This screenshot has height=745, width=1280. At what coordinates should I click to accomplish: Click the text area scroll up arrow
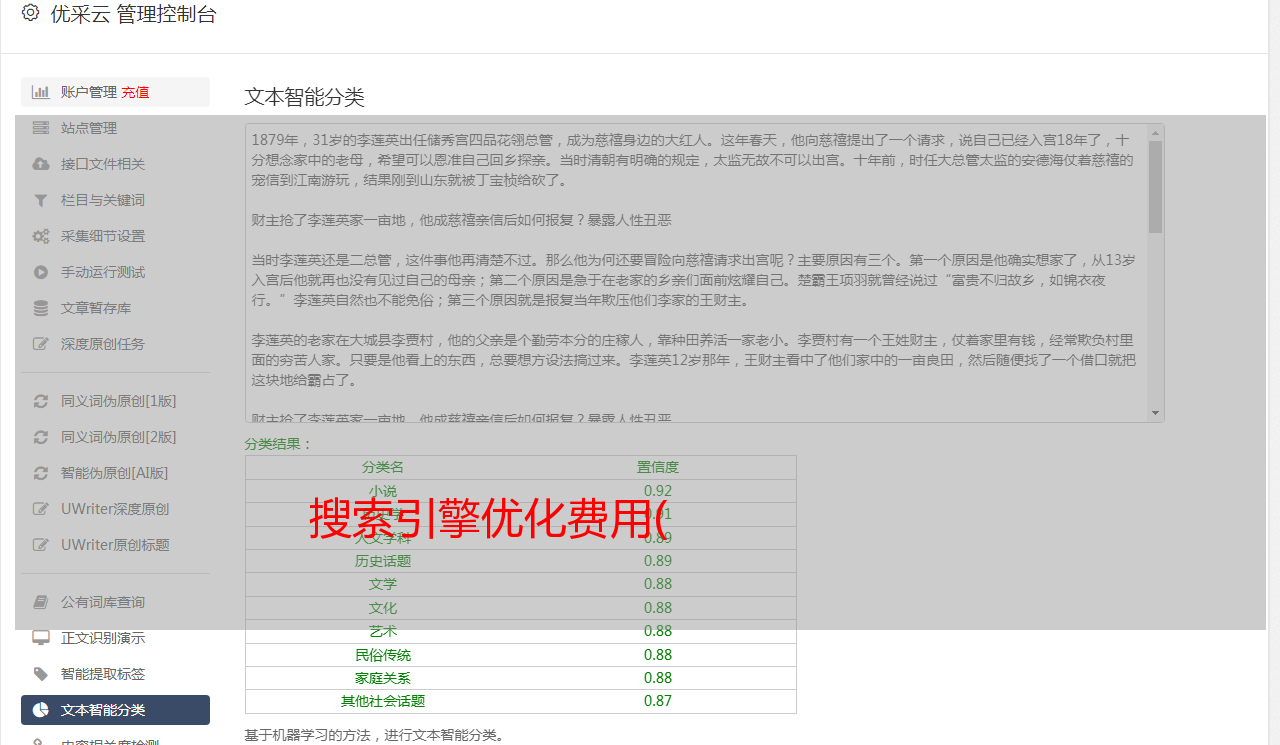coord(1156,131)
